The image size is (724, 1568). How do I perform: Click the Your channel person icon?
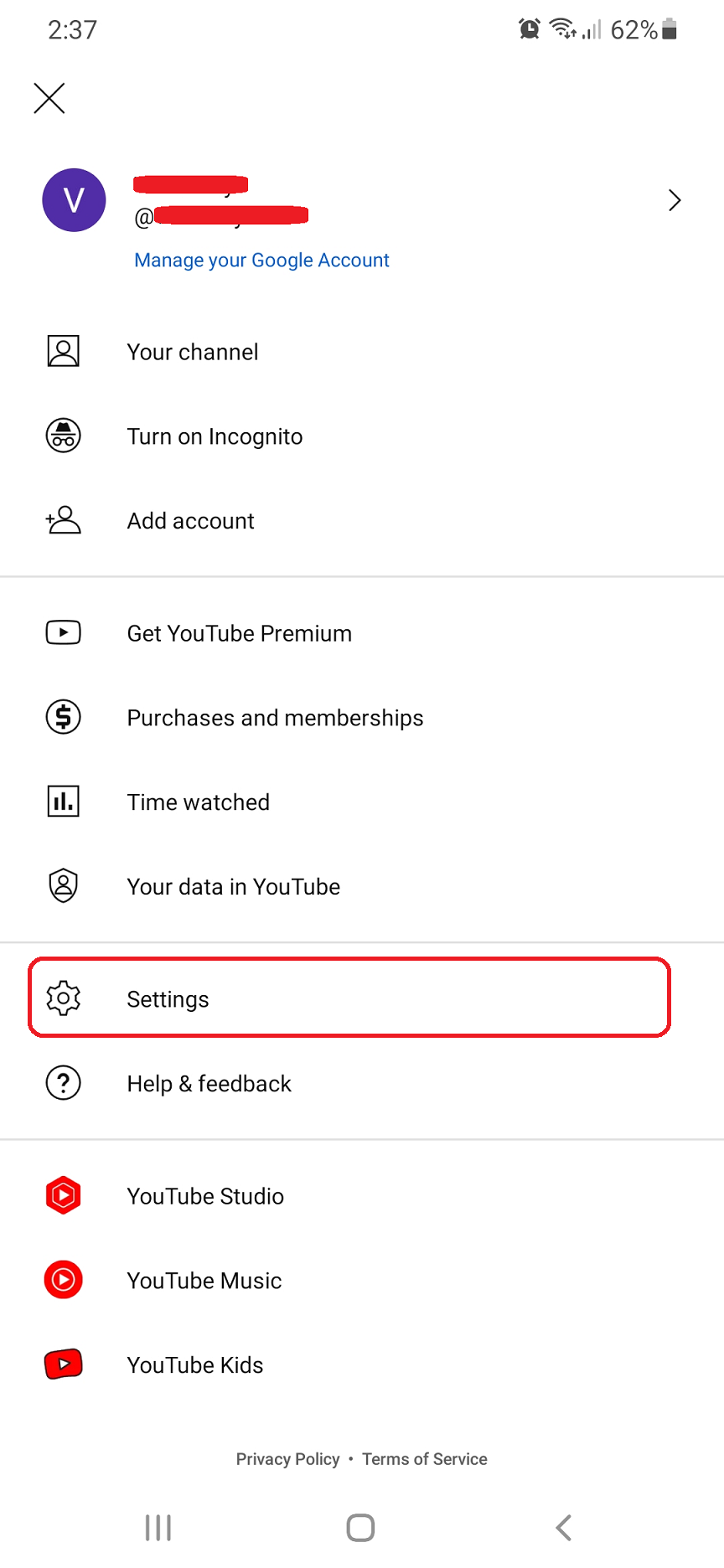pos(63,351)
